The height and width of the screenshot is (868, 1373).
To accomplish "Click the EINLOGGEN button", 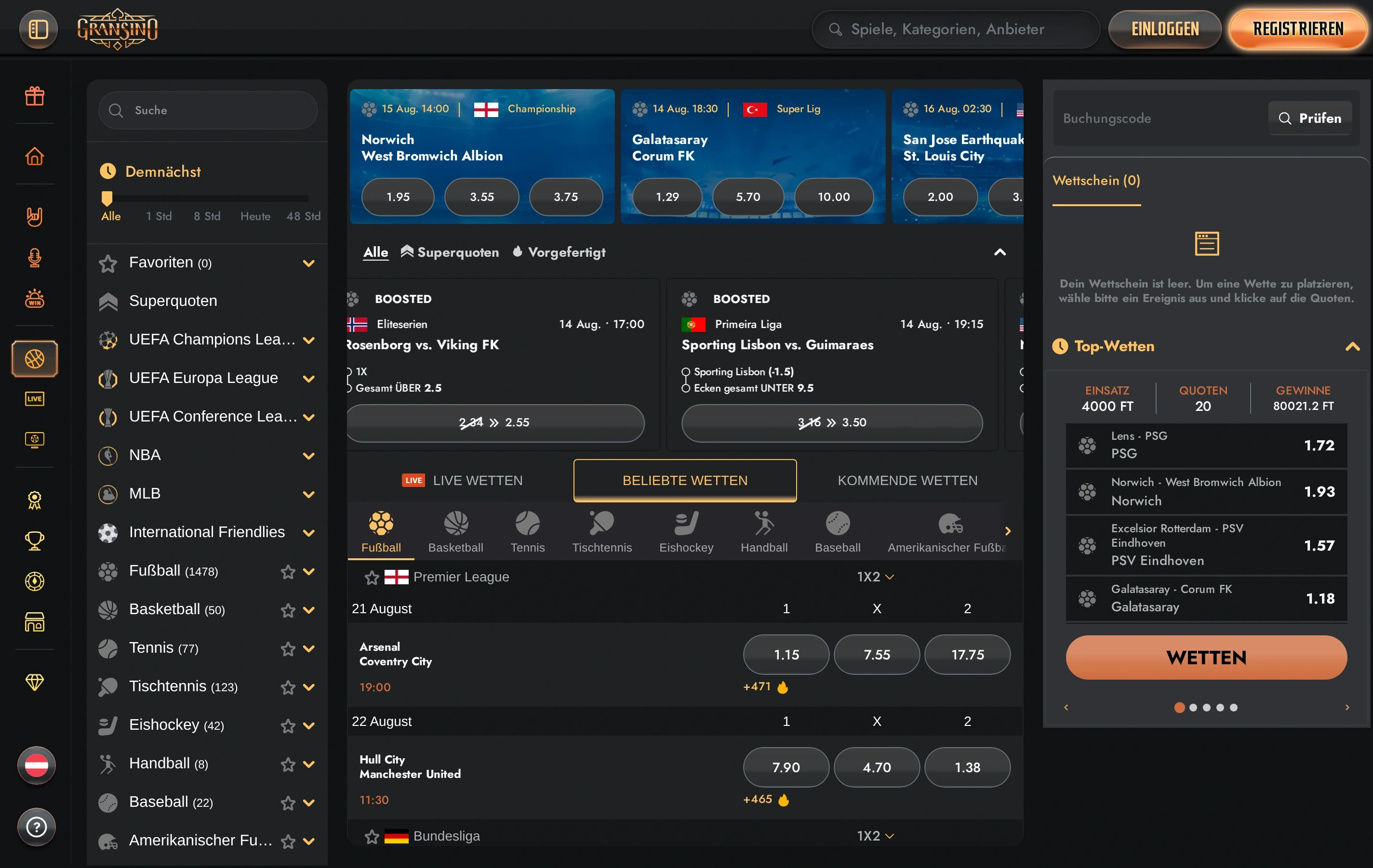I will (x=1164, y=29).
